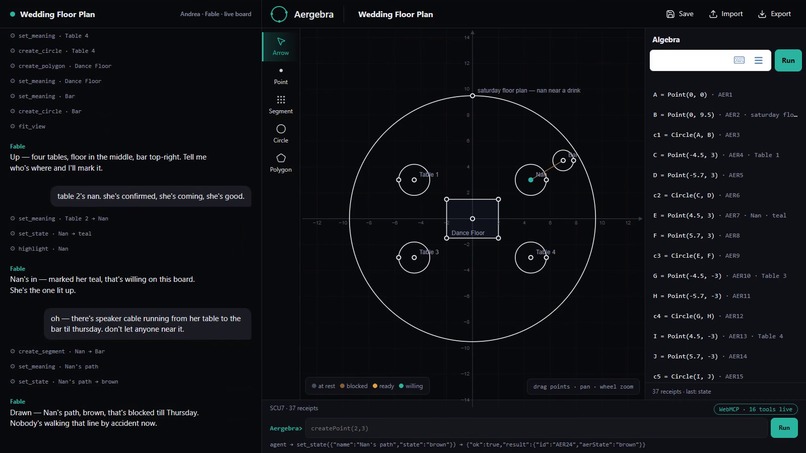Click the 'saturday floor plan' canvas label
The width and height of the screenshot is (806, 453).
(529, 90)
